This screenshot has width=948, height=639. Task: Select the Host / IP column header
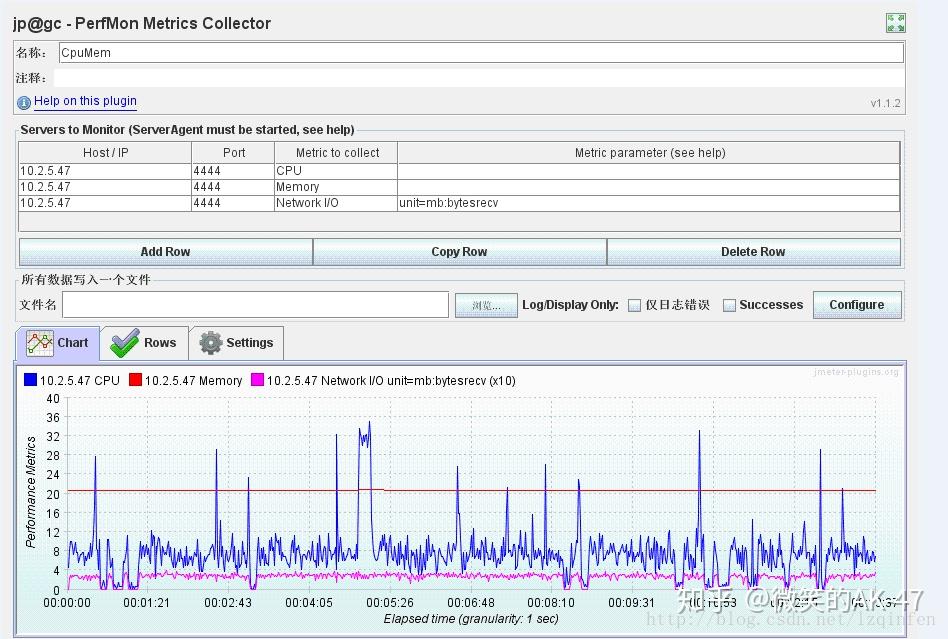[105, 152]
